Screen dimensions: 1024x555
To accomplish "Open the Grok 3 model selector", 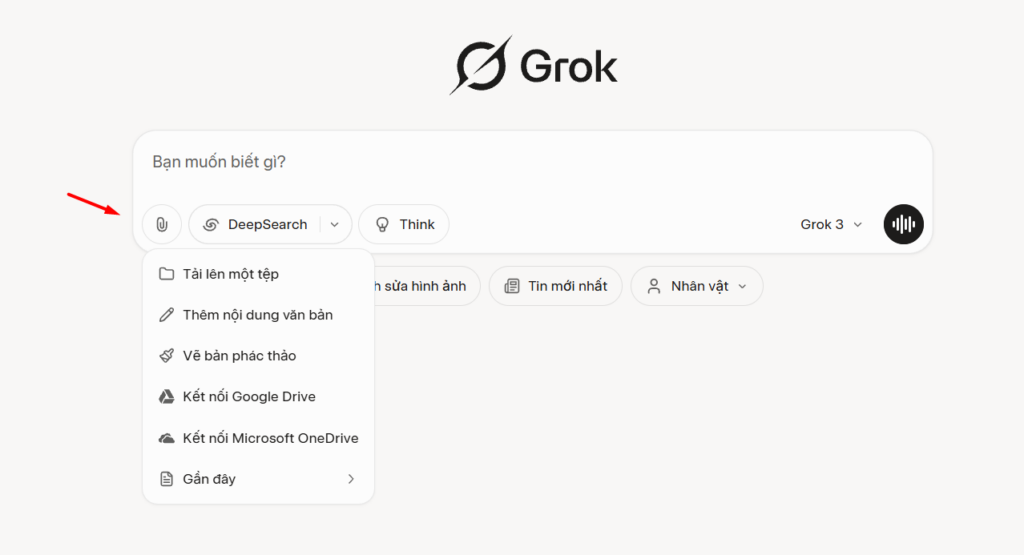I will coord(831,225).
